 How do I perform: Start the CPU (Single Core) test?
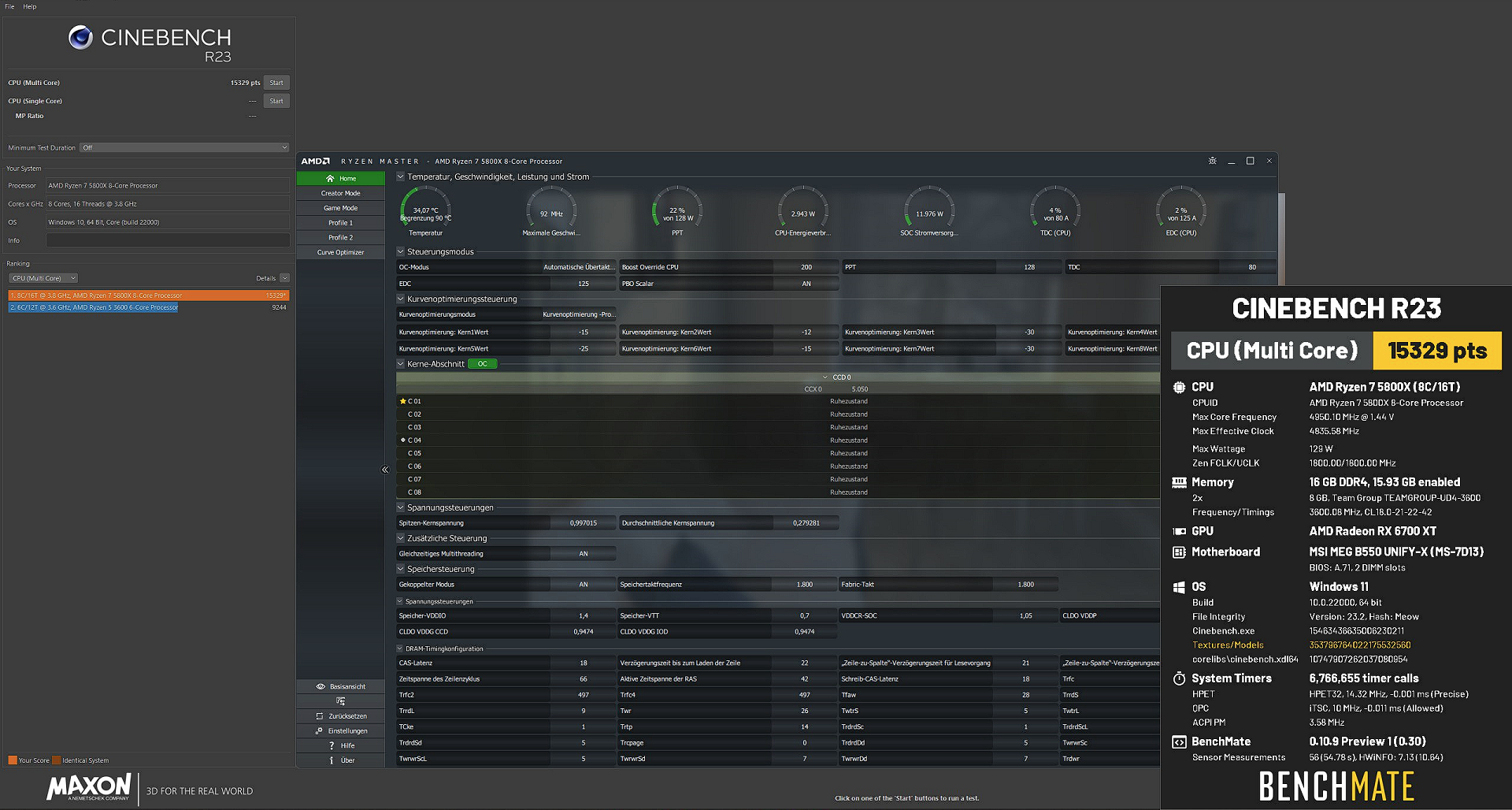point(276,101)
